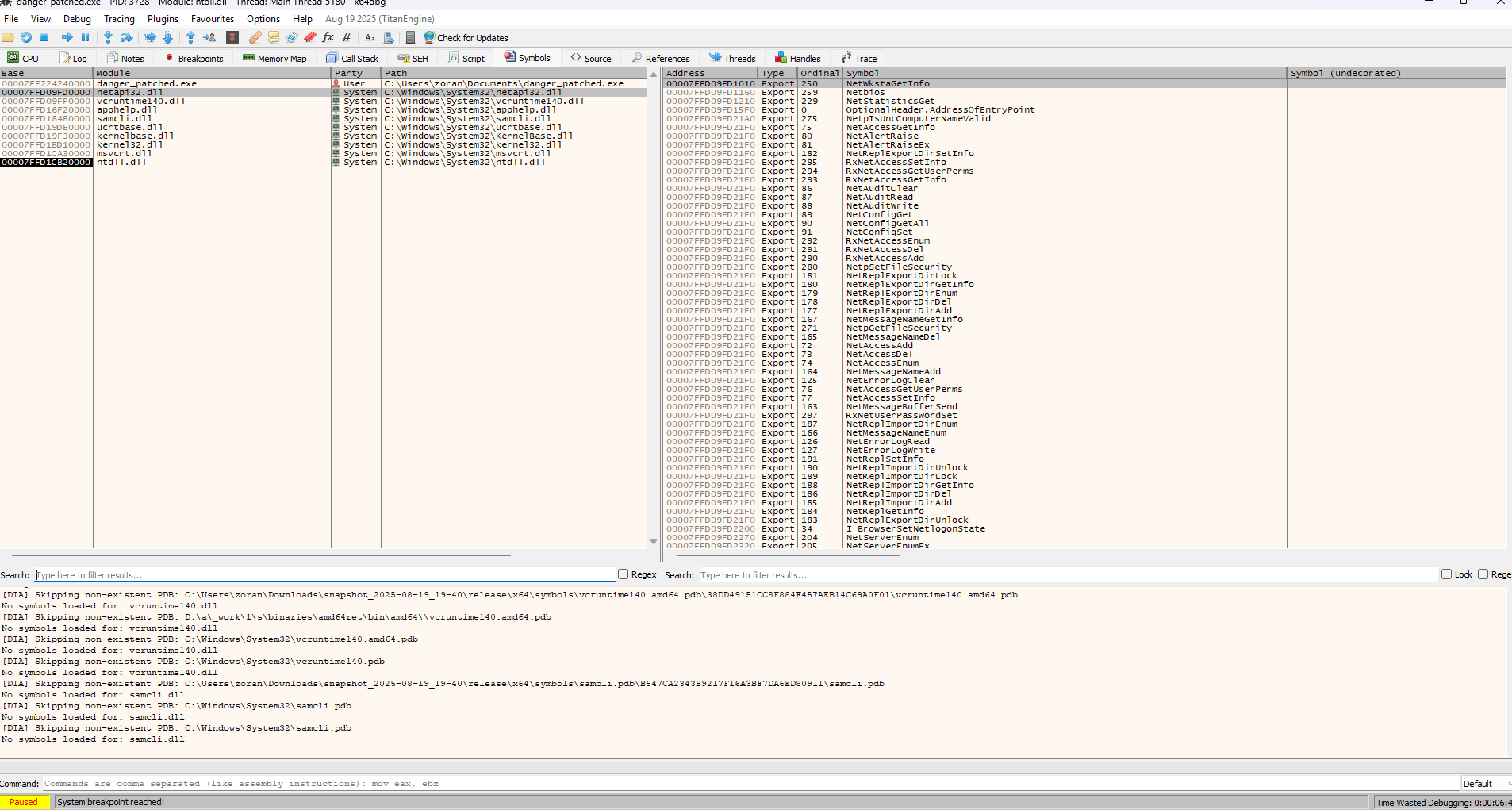Enable Regex checkbox for module search

tap(624, 574)
